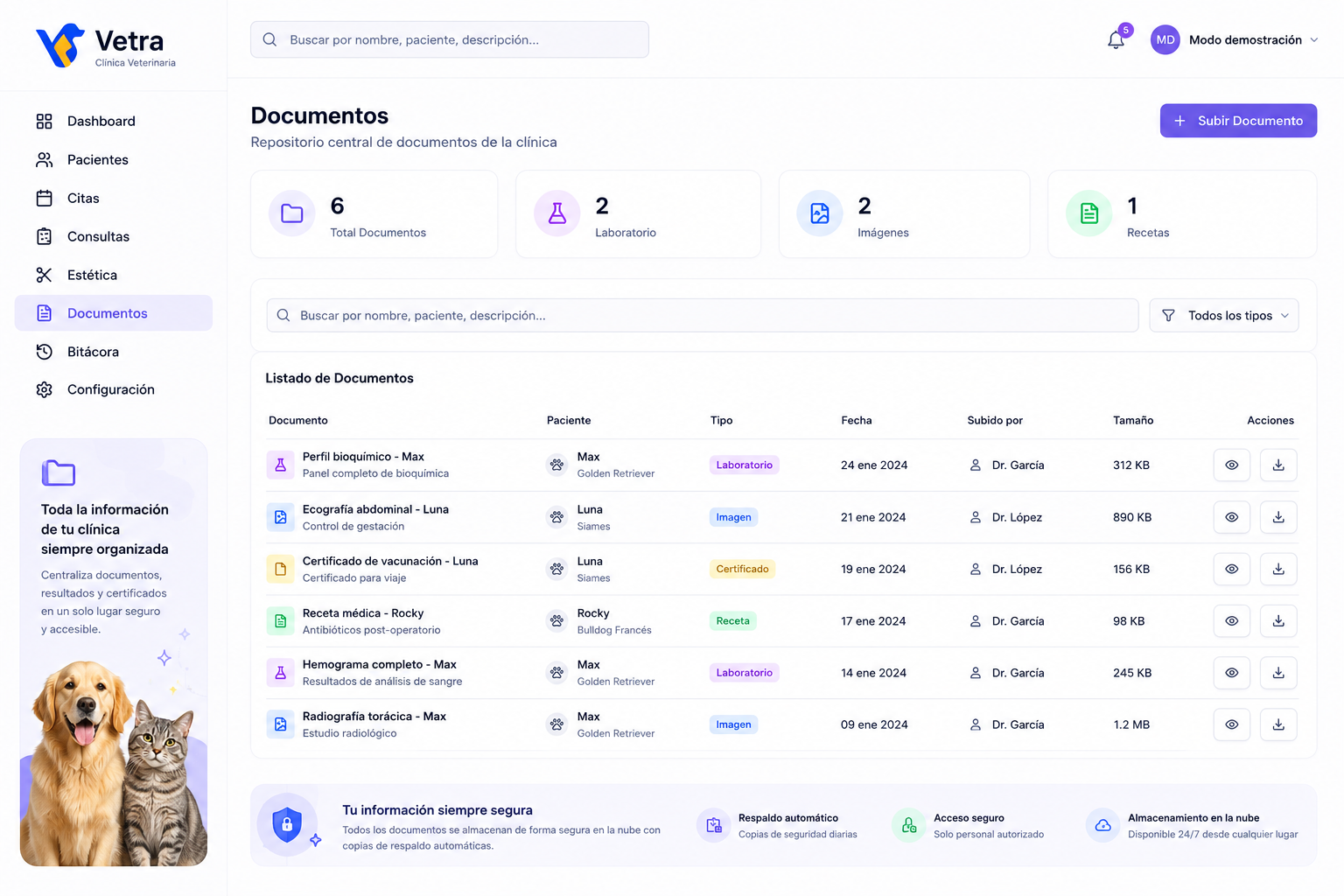Click the Laboratorio tag on Perfil bioquímico row
1344x896 pixels.
(744, 465)
